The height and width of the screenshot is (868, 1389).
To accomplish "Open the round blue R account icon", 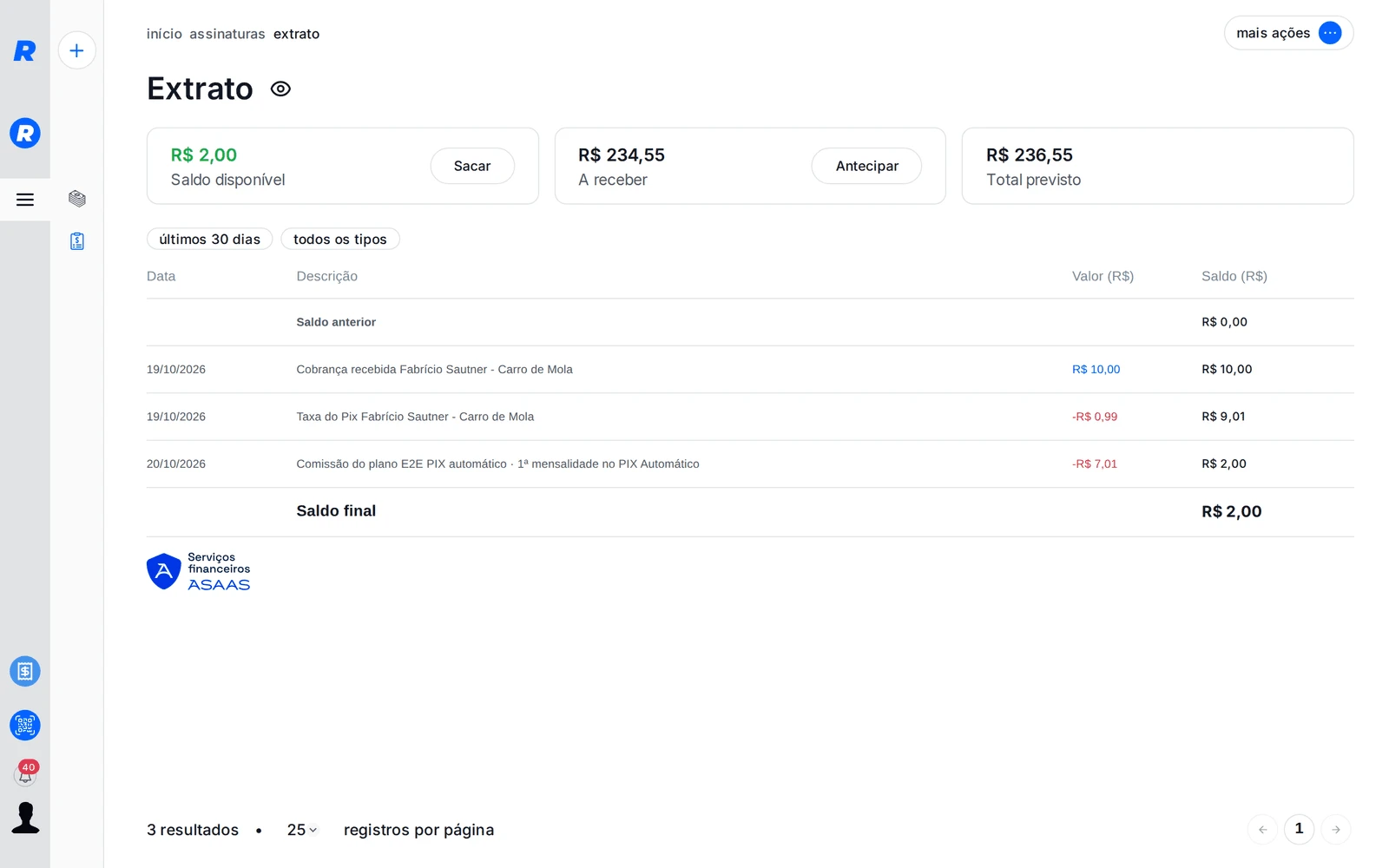I will coord(25,133).
